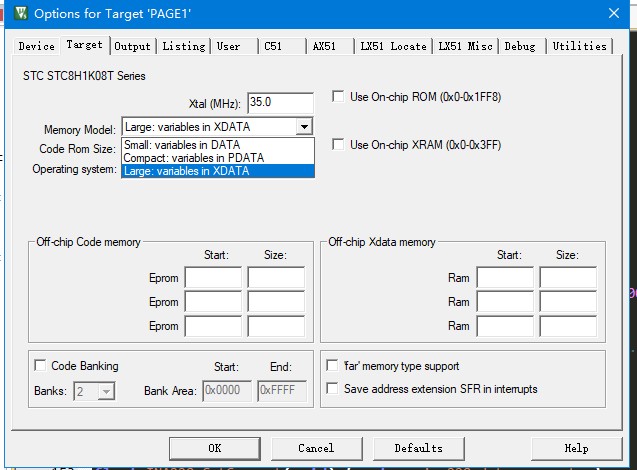Open the LX51 Misc tab
This screenshot has height=470, width=637.
pyautogui.click(x=465, y=46)
